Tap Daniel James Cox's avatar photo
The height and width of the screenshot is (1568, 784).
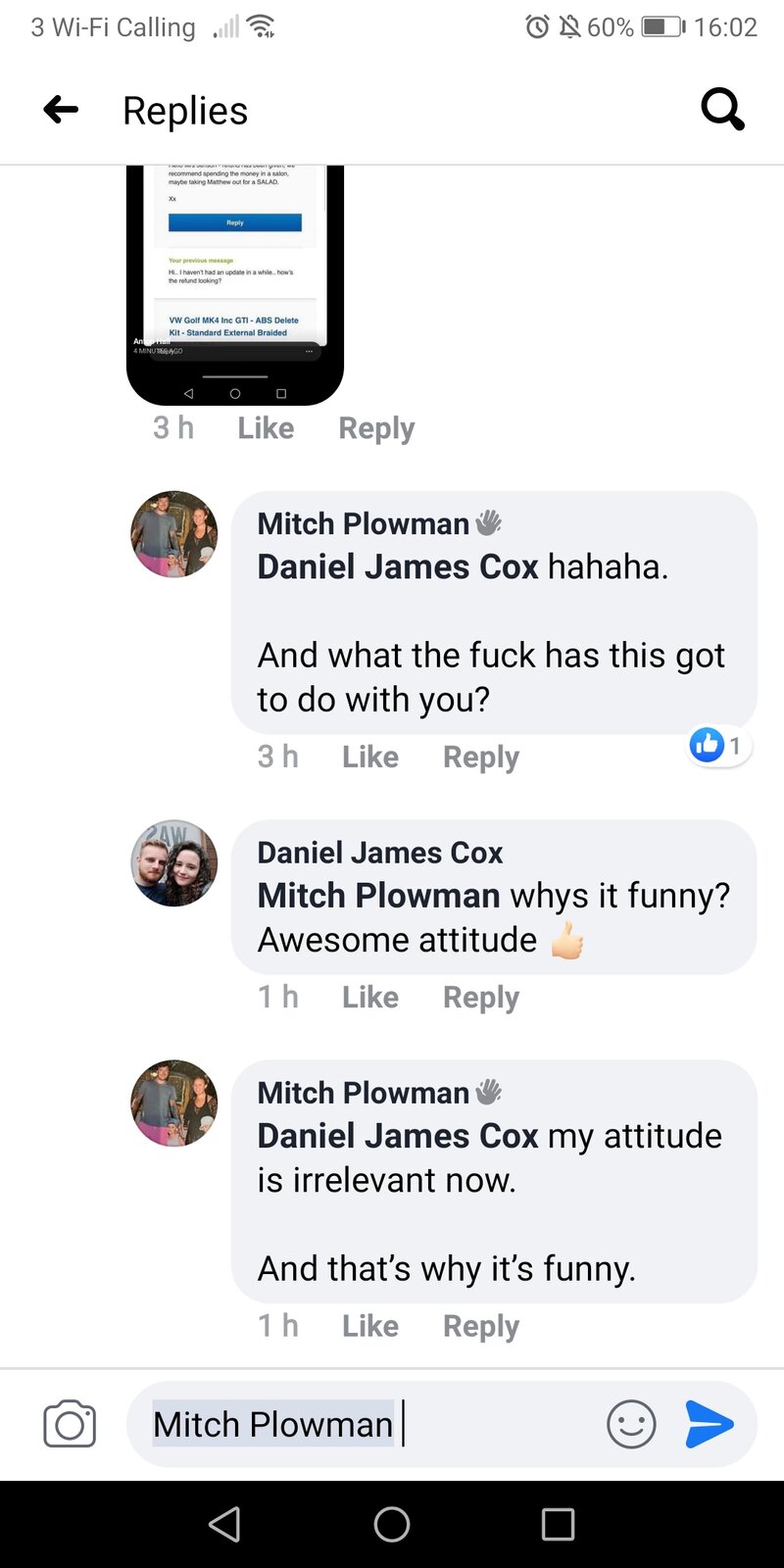tap(174, 863)
